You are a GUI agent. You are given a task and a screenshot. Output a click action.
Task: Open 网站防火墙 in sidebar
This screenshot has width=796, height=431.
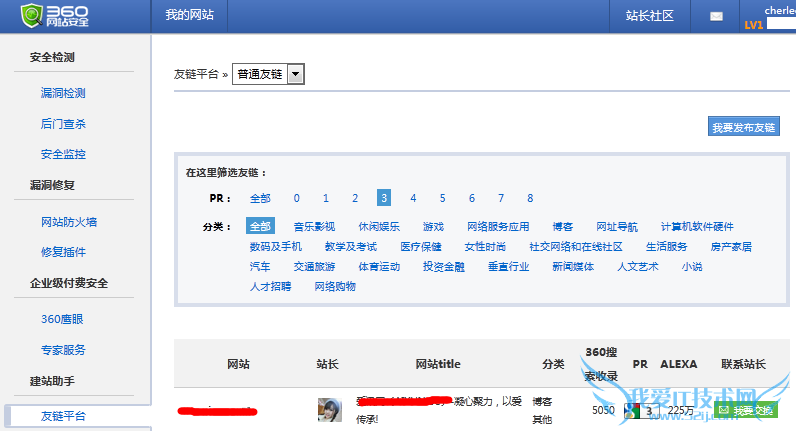[69, 222]
